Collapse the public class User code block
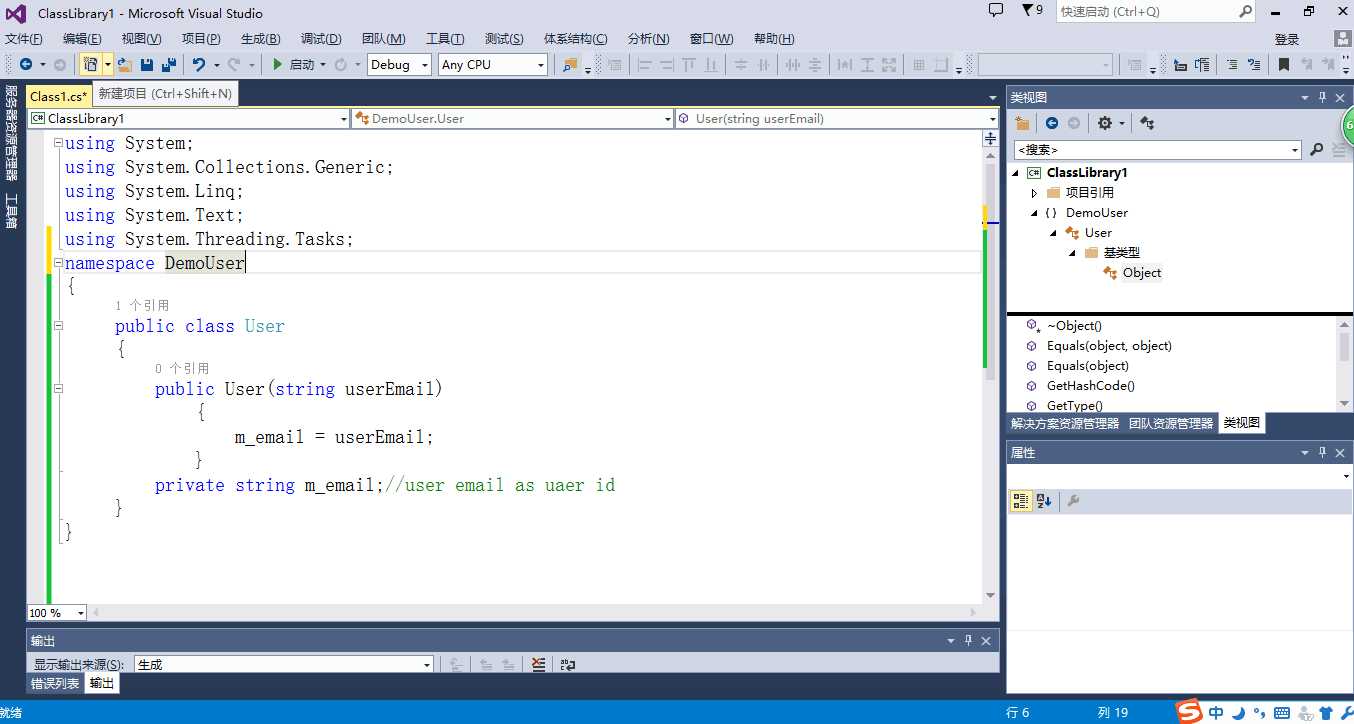 (58, 326)
